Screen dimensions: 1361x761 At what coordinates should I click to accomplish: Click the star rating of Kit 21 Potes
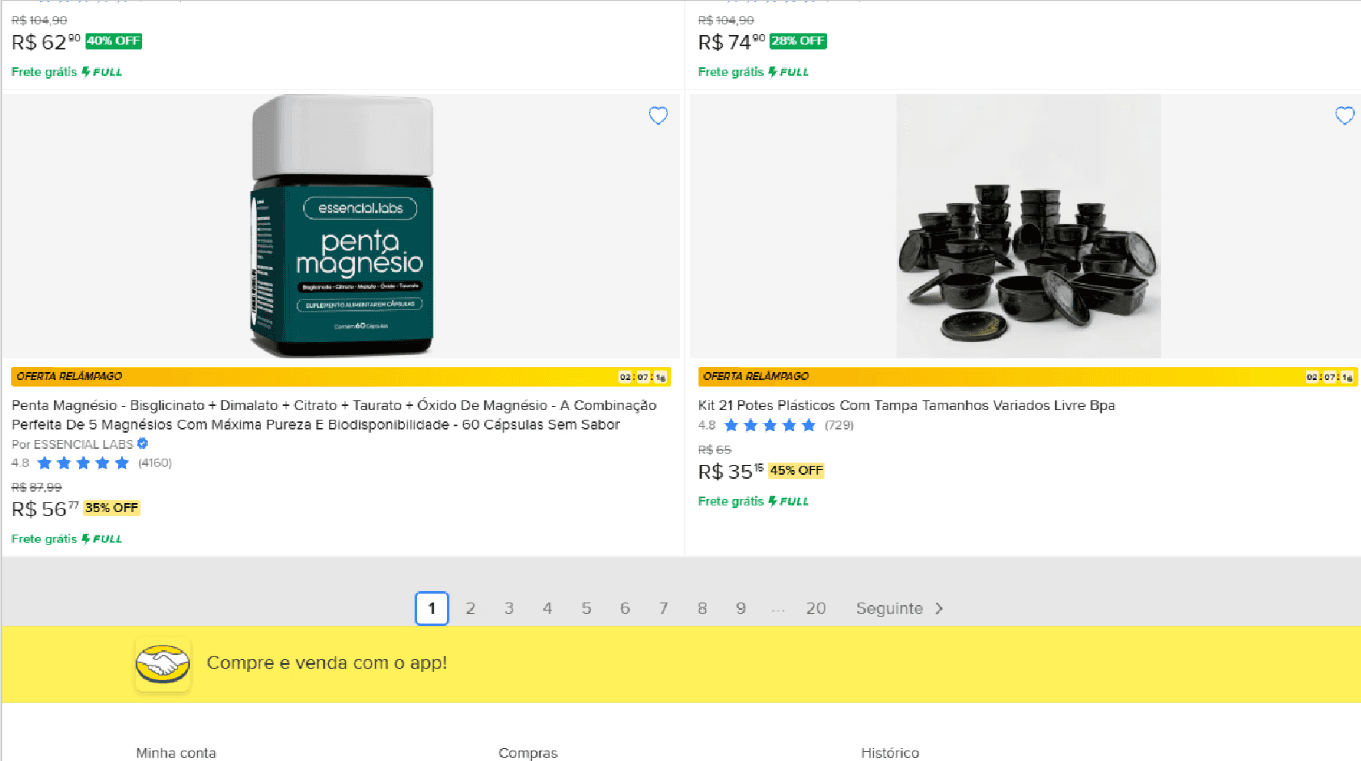tap(770, 425)
